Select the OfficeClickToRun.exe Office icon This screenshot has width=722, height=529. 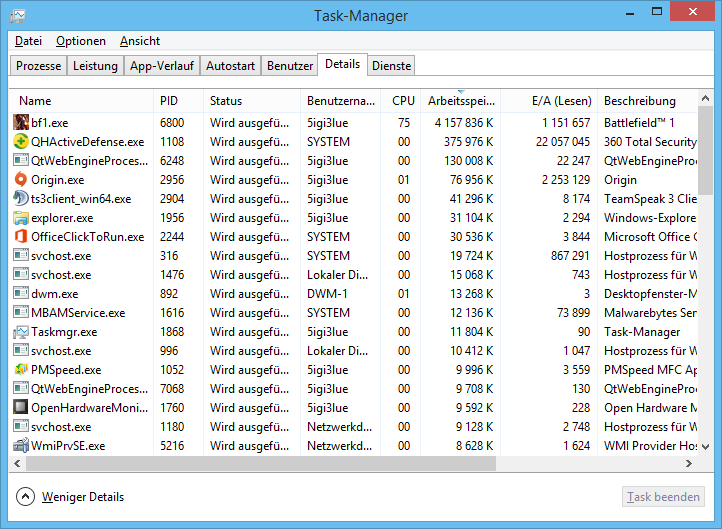pyautogui.click(x=21, y=237)
